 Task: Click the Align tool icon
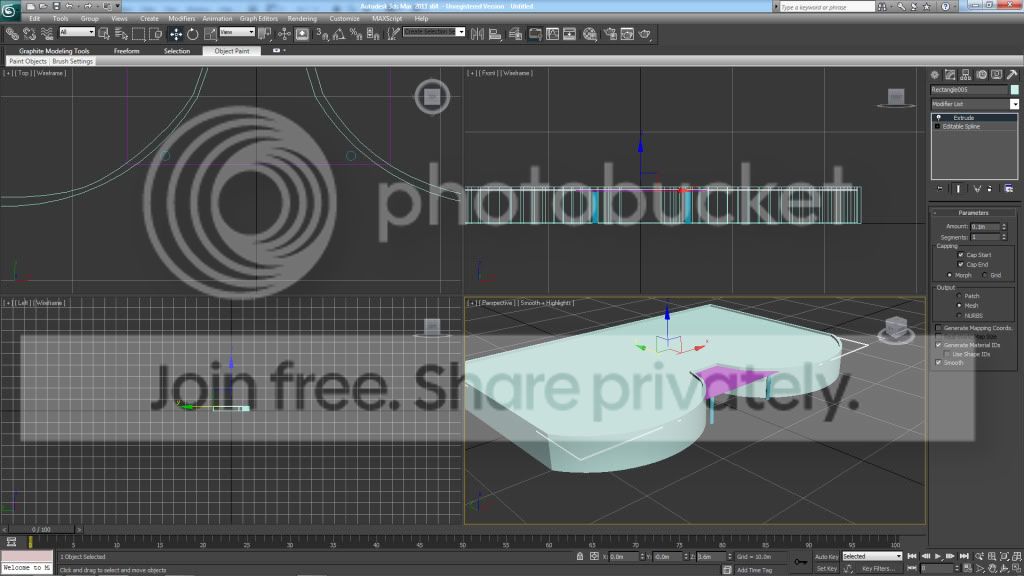(x=495, y=34)
